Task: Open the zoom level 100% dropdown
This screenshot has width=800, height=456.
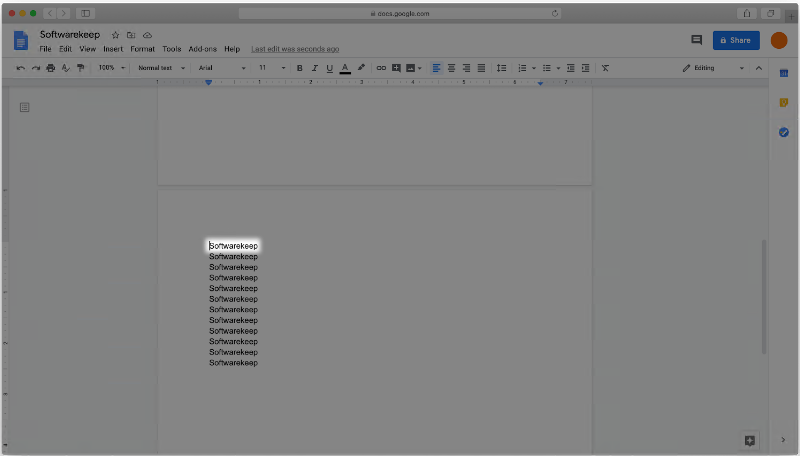Action: pos(111,68)
